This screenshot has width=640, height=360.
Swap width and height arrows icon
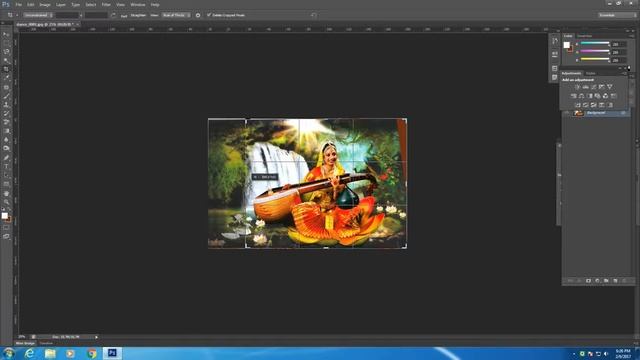point(113,15)
